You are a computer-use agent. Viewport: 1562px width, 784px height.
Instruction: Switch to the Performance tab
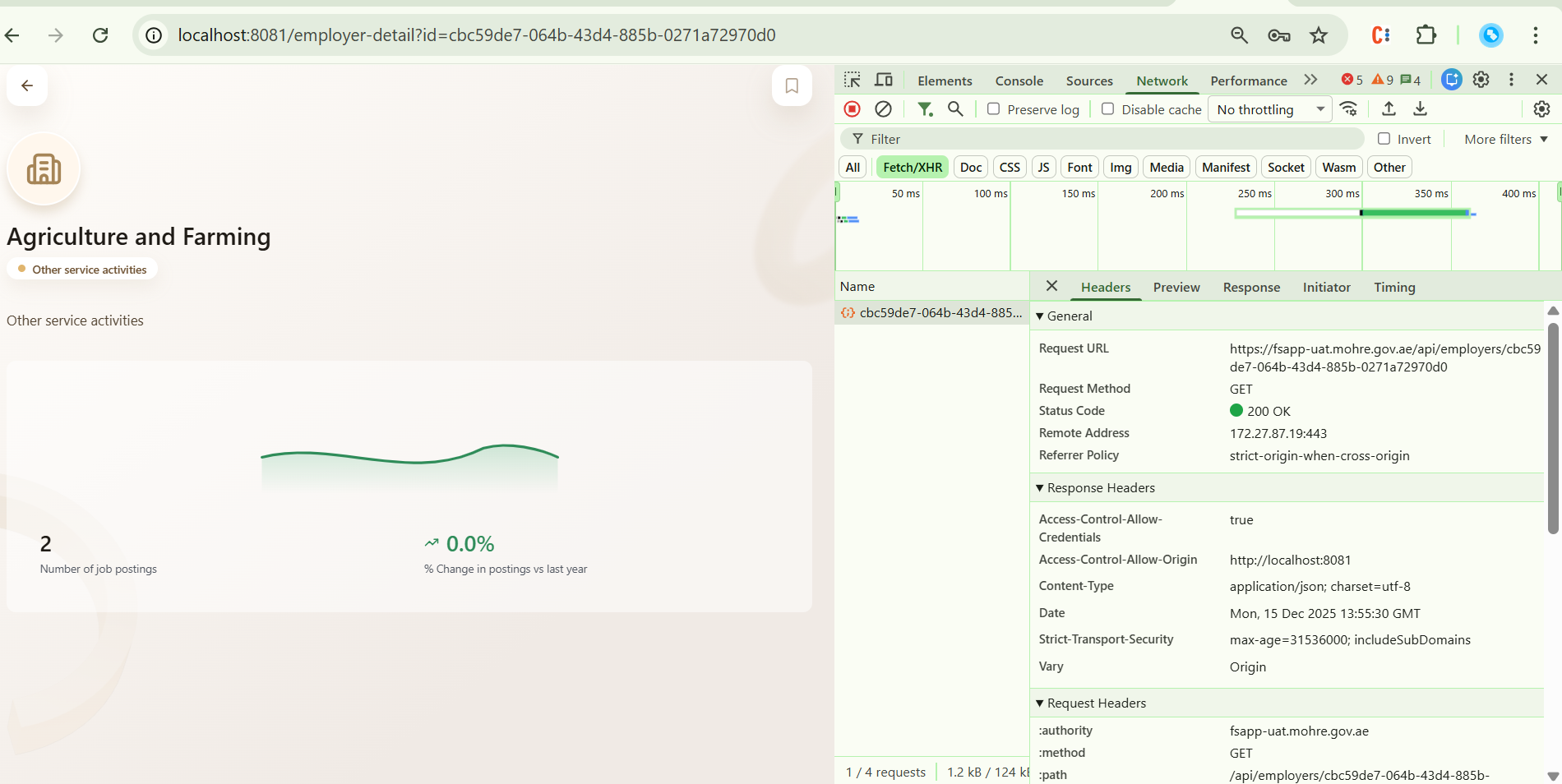(x=1249, y=81)
